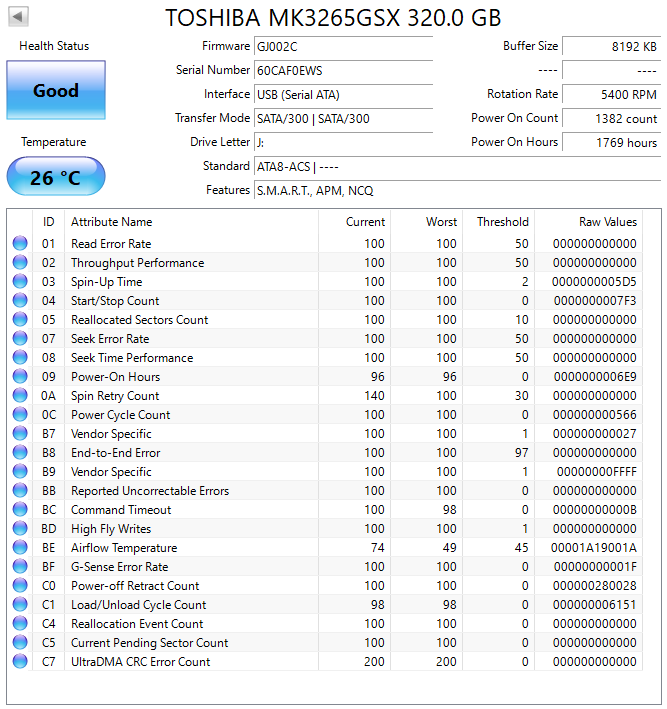Click the Current column header
This screenshot has width=667, height=709.
[x=355, y=222]
